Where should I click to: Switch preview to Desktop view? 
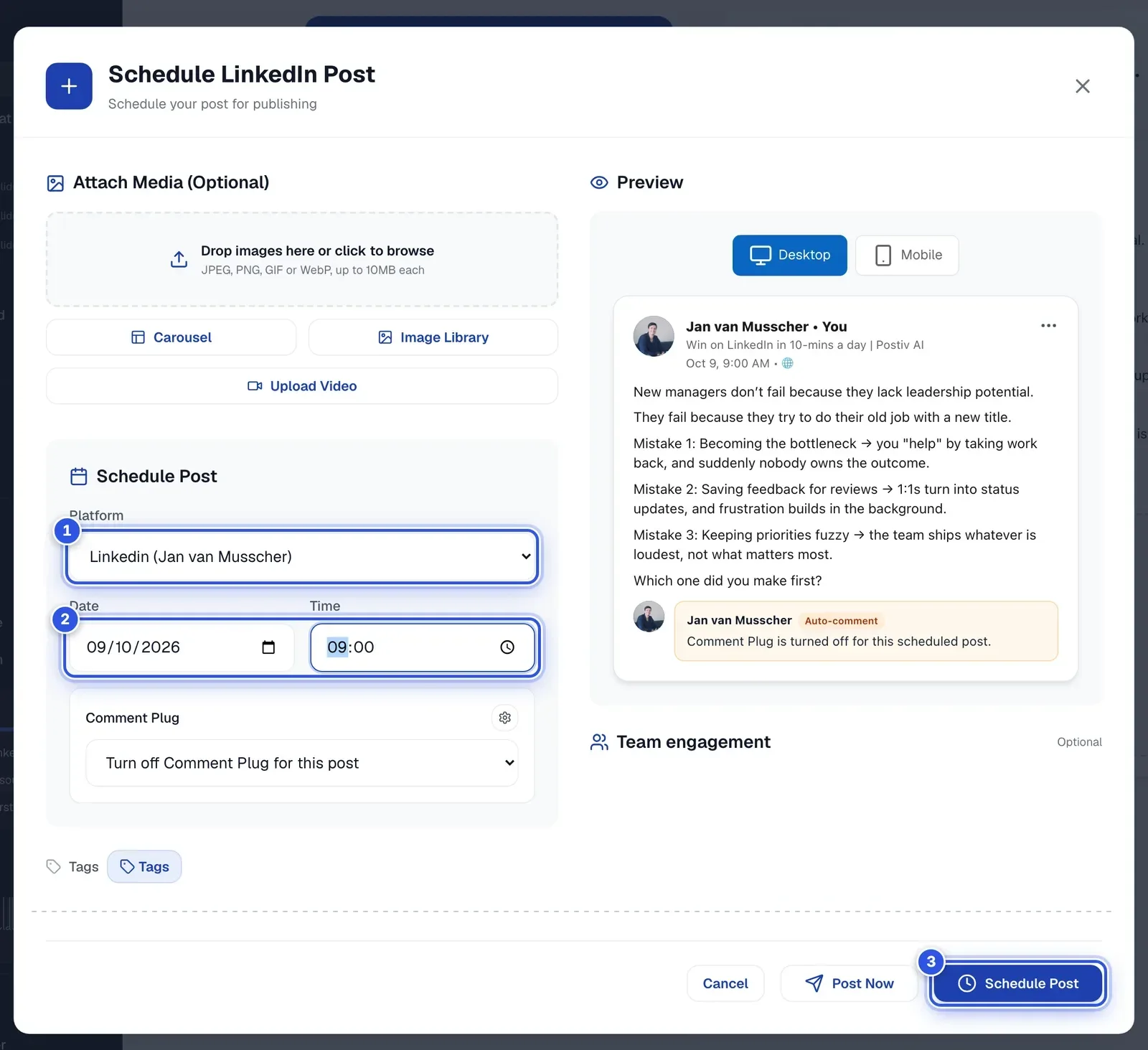click(x=790, y=256)
